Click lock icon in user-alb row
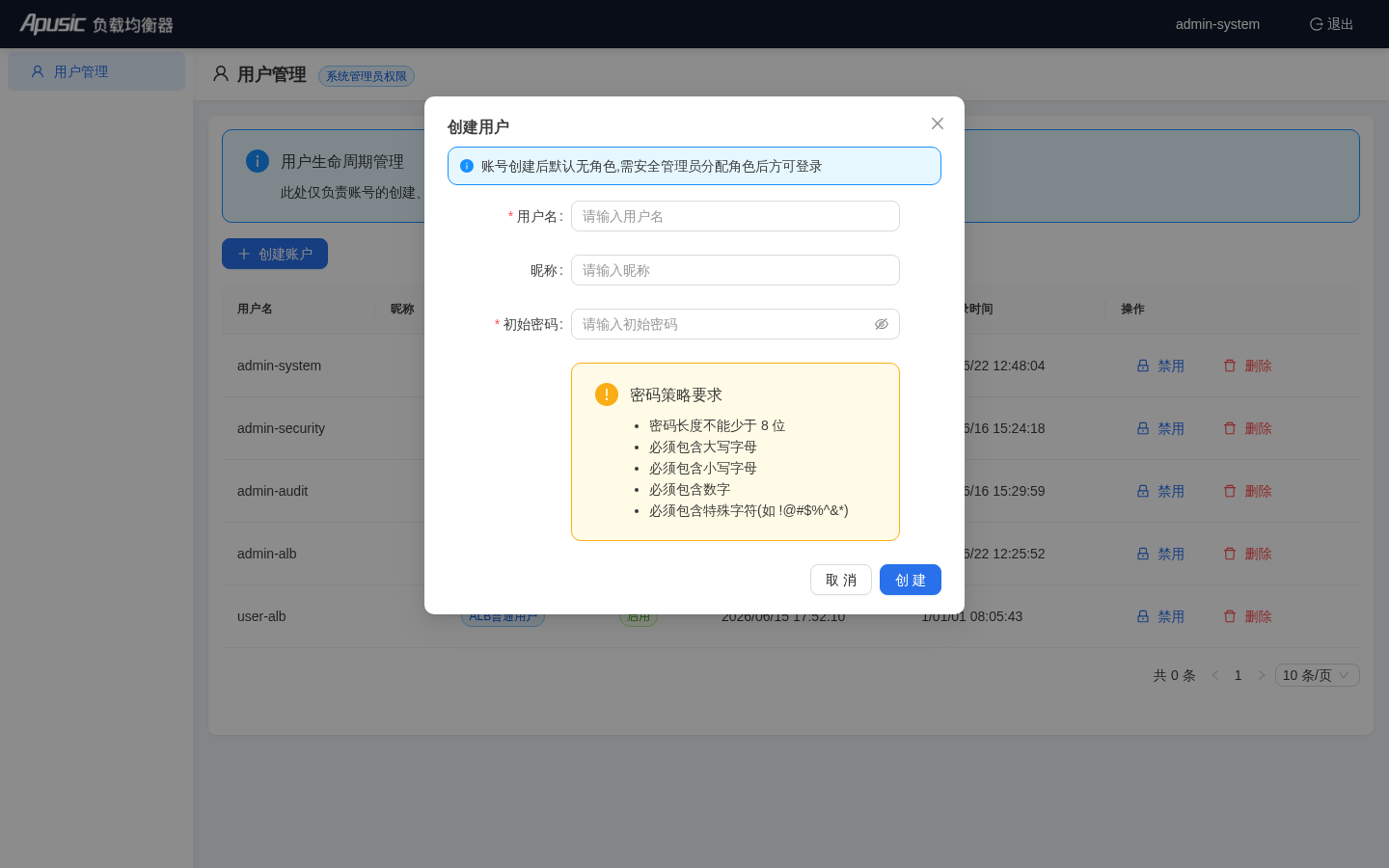This screenshot has width=1389, height=868. pos(1143,616)
